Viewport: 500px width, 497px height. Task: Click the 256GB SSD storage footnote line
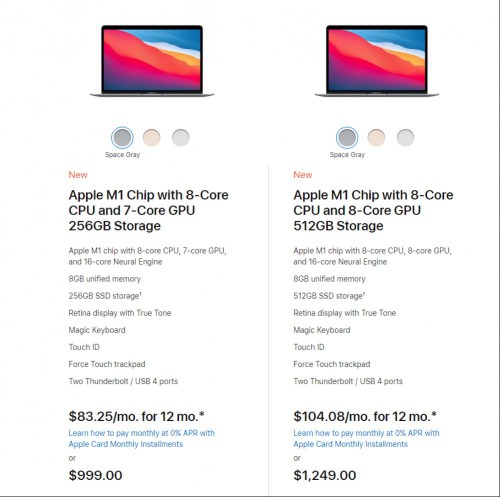pos(105,296)
